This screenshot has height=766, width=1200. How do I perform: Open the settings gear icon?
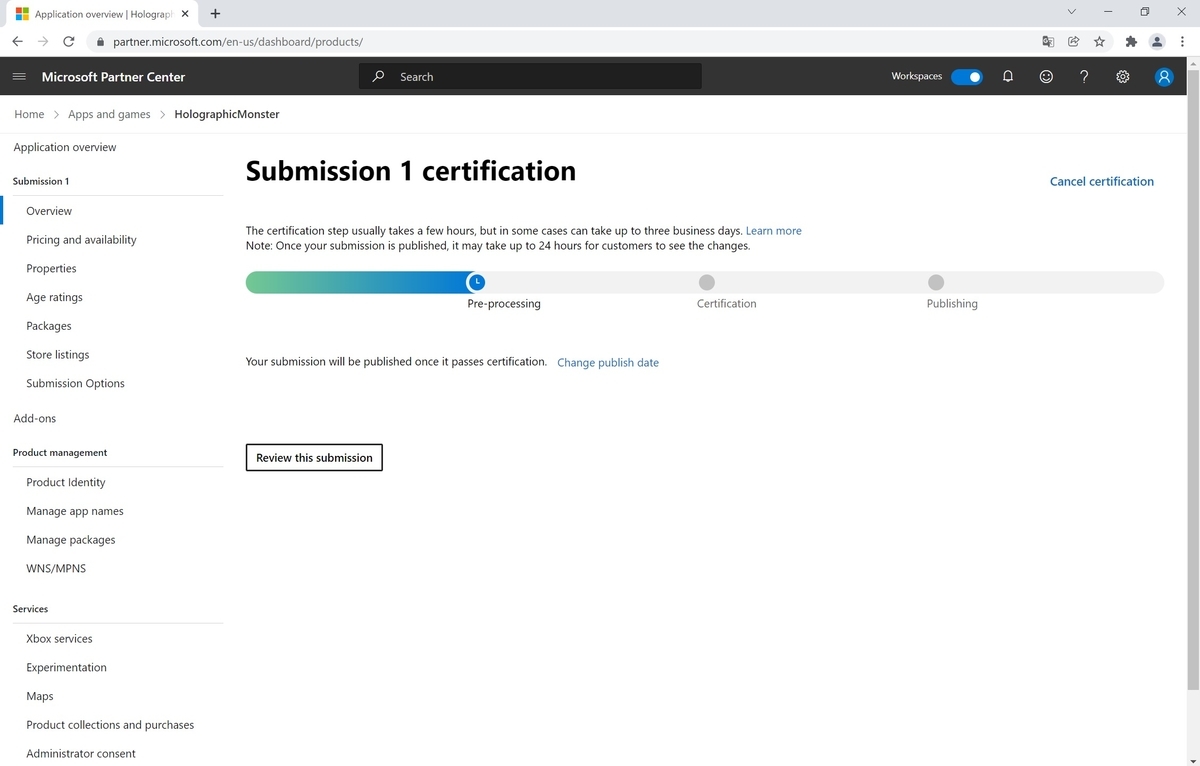[x=1123, y=77]
